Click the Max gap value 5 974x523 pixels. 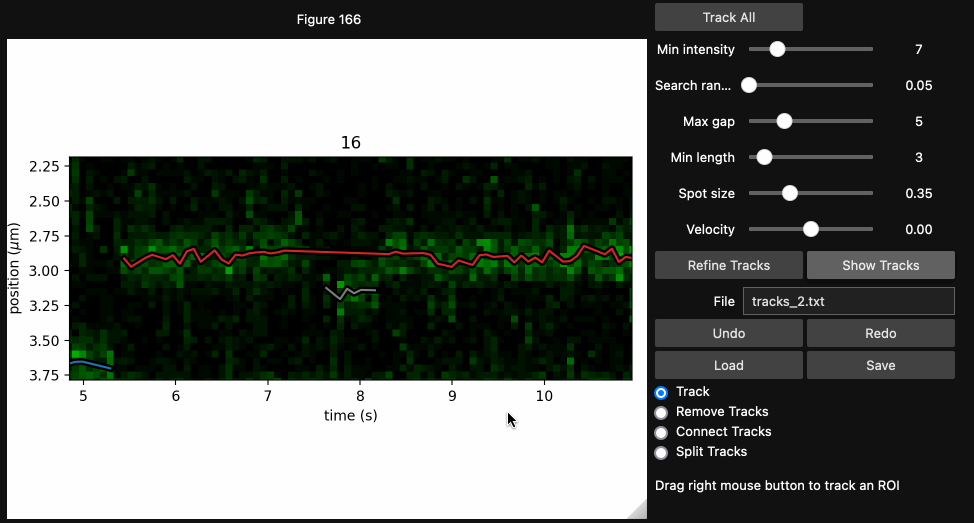tap(919, 122)
